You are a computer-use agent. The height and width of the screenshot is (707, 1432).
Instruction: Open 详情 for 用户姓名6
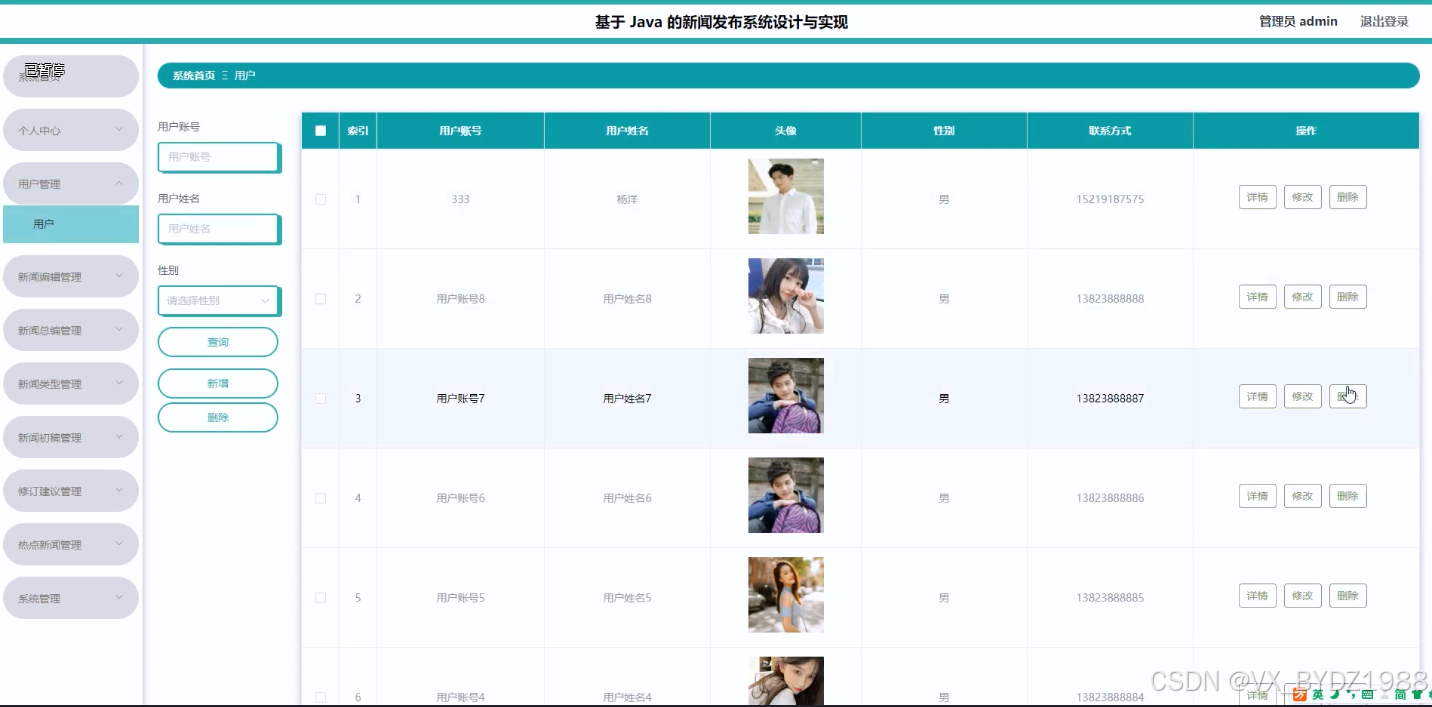(x=1258, y=496)
